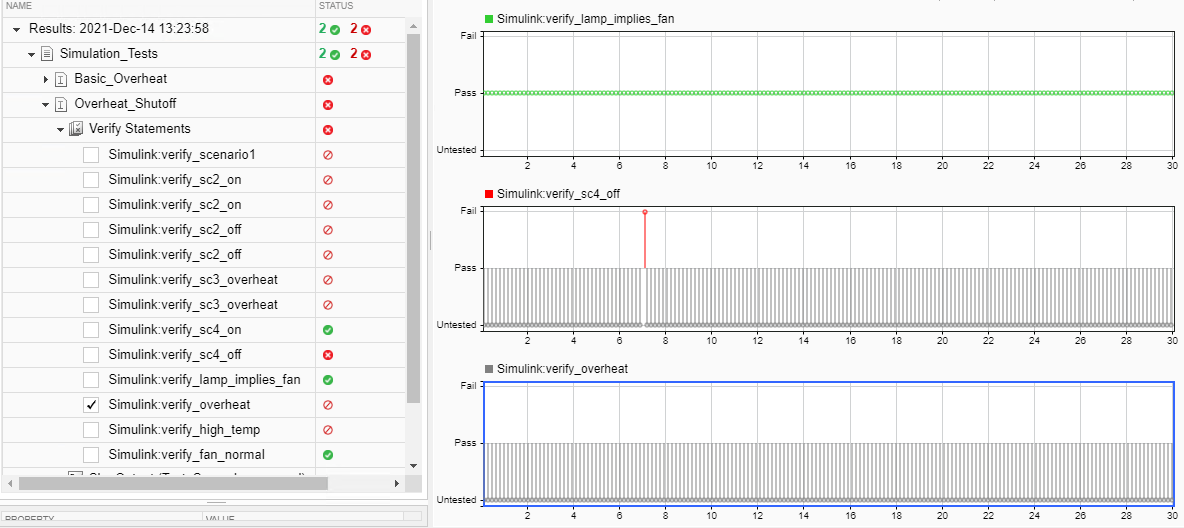1184x528 pixels.
Task: Click the untested status icon of verify_scenario1
Action: pyautogui.click(x=328, y=155)
